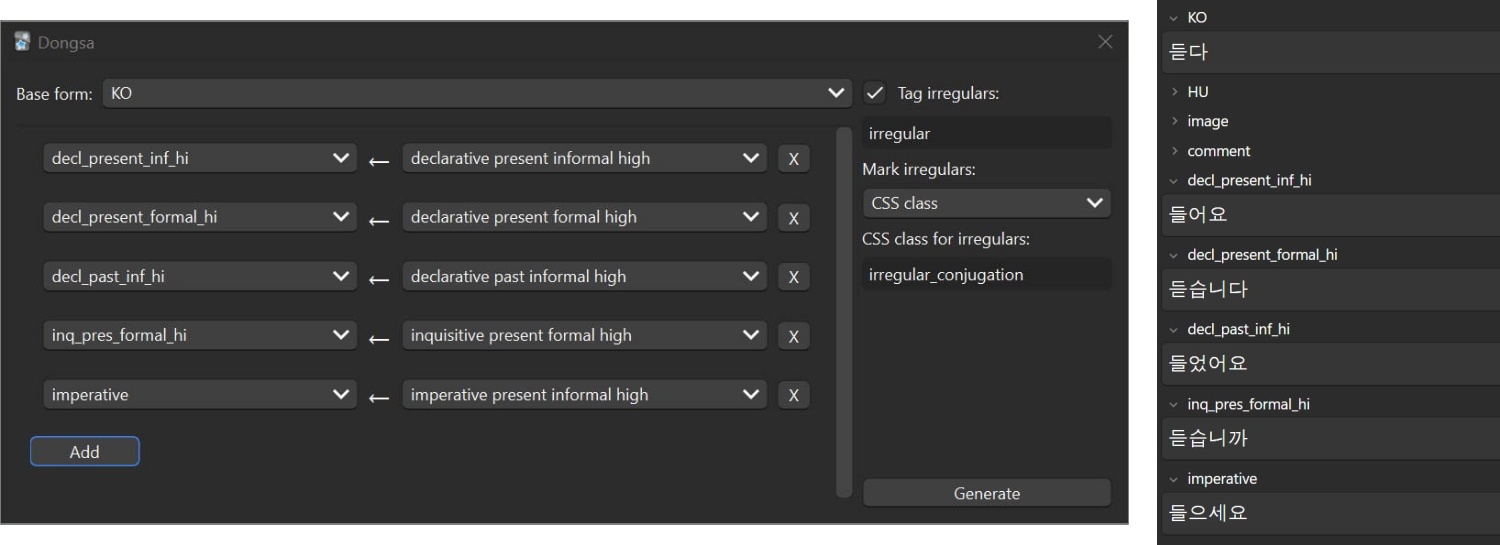This screenshot has height=545, width=1500.
Task: Expand the image field section
Action: (x=1174, y=122)
